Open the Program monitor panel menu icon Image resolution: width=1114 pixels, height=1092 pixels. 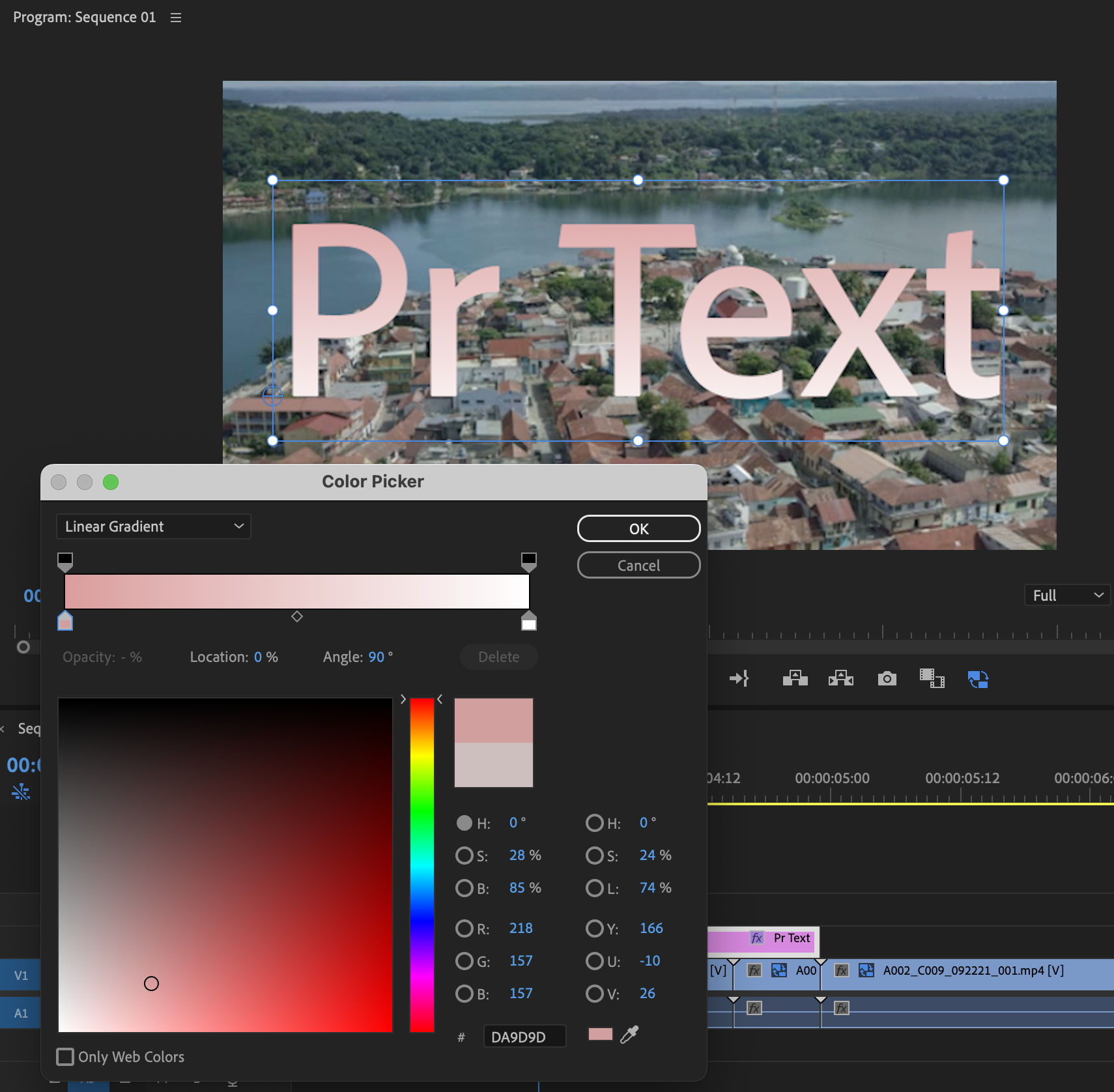(x=176, y=18)
